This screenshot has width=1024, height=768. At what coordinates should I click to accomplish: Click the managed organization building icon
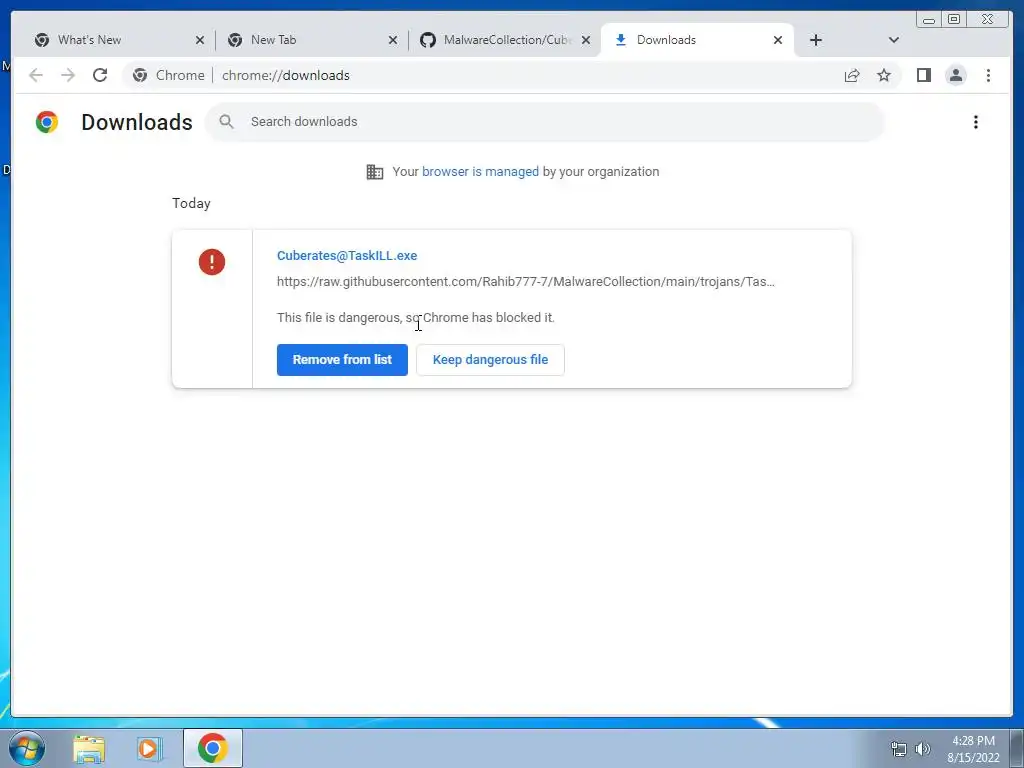[375, 172]
